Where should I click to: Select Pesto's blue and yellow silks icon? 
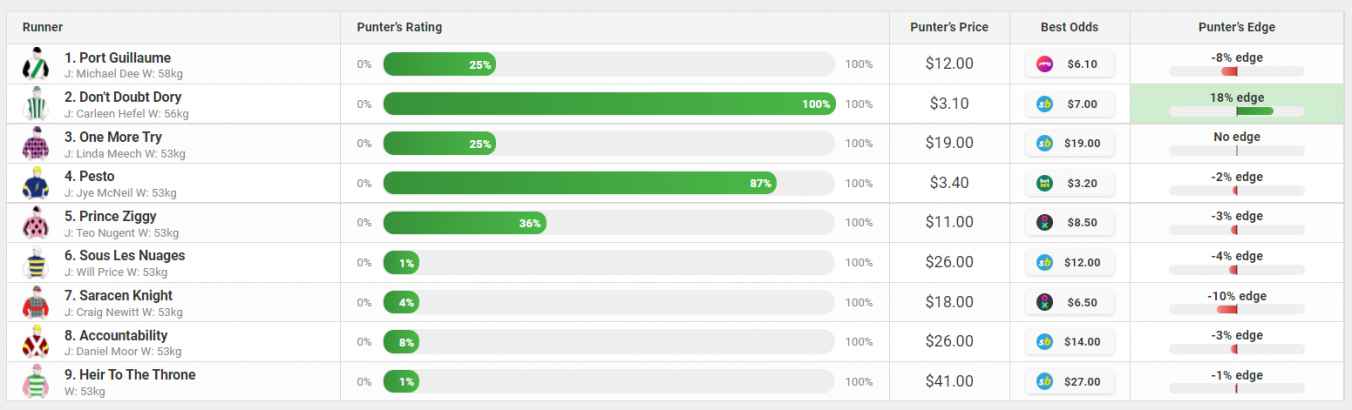coord(35,183)
